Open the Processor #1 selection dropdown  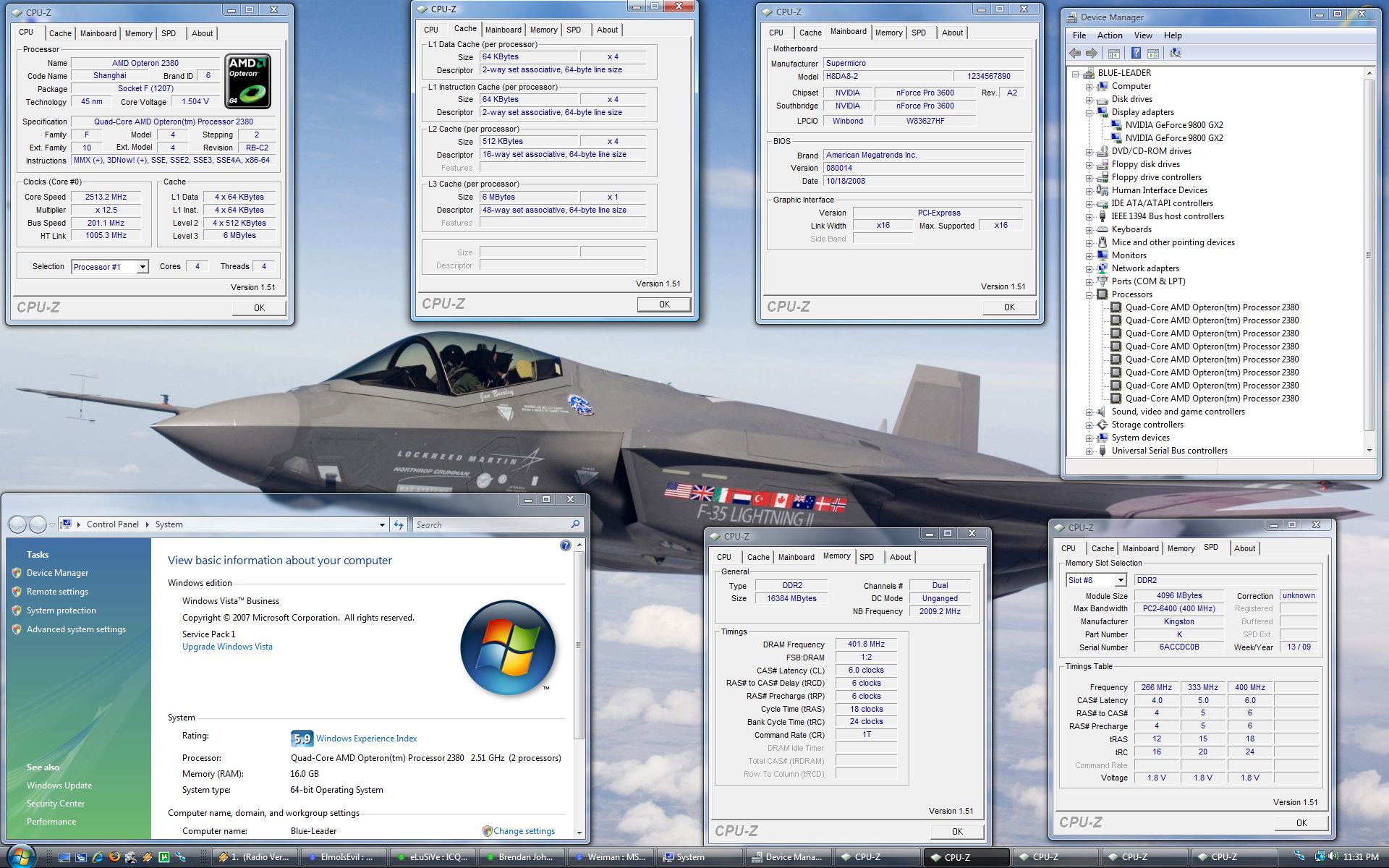(x=143, y=267)
